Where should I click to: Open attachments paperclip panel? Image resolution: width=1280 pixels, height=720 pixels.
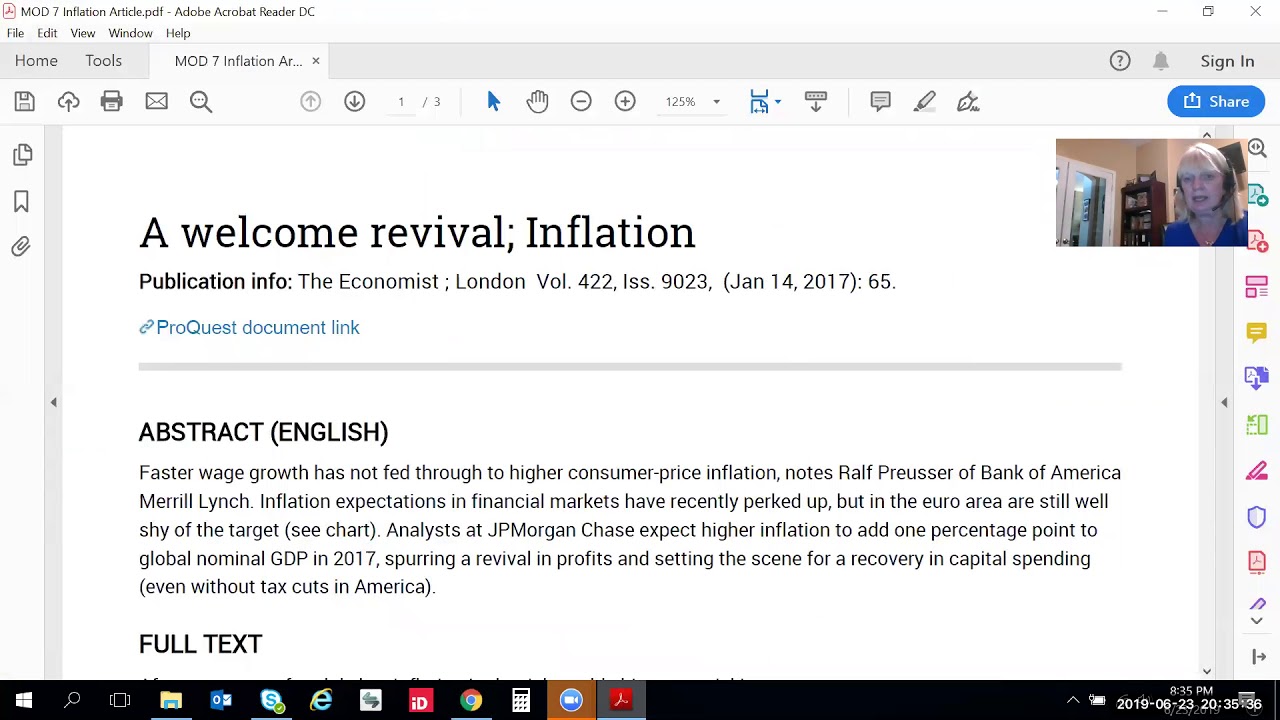click(x=21, y=246)
